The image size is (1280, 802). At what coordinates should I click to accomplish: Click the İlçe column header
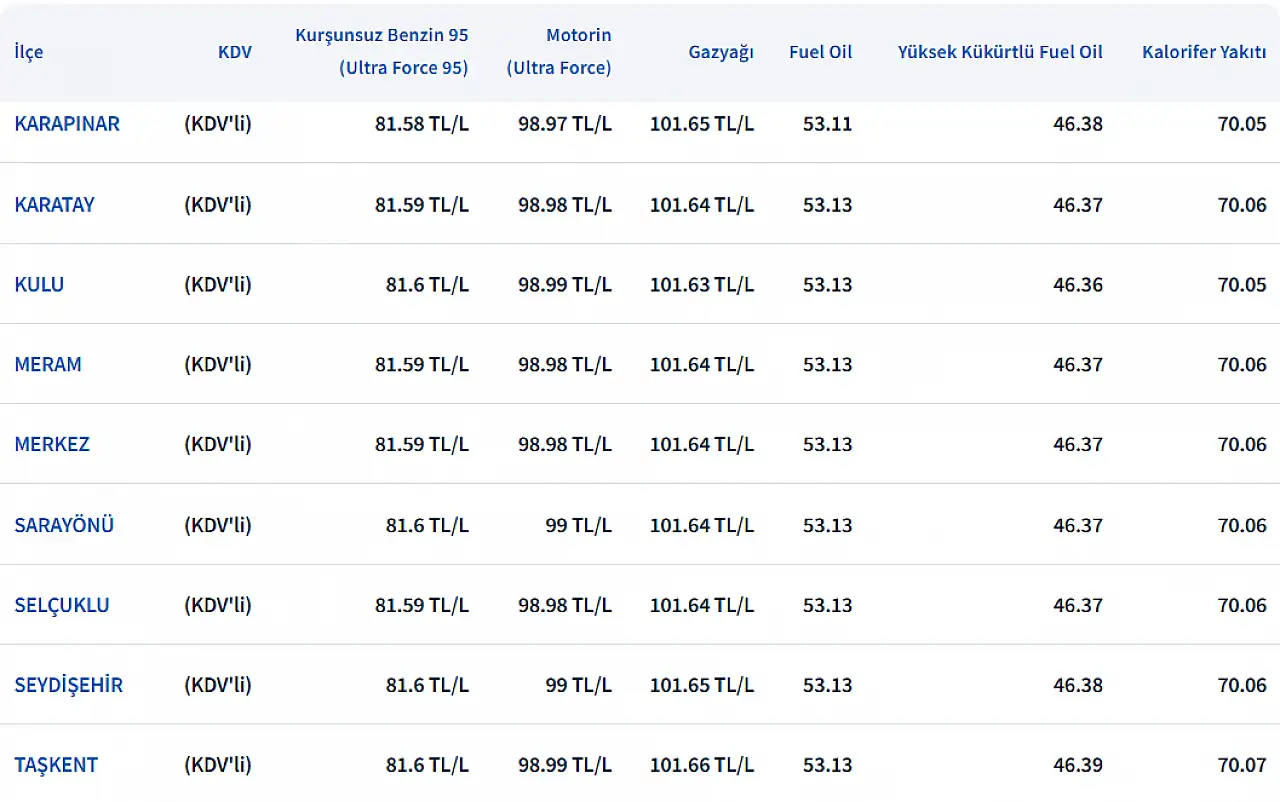[x=29, y=52]
